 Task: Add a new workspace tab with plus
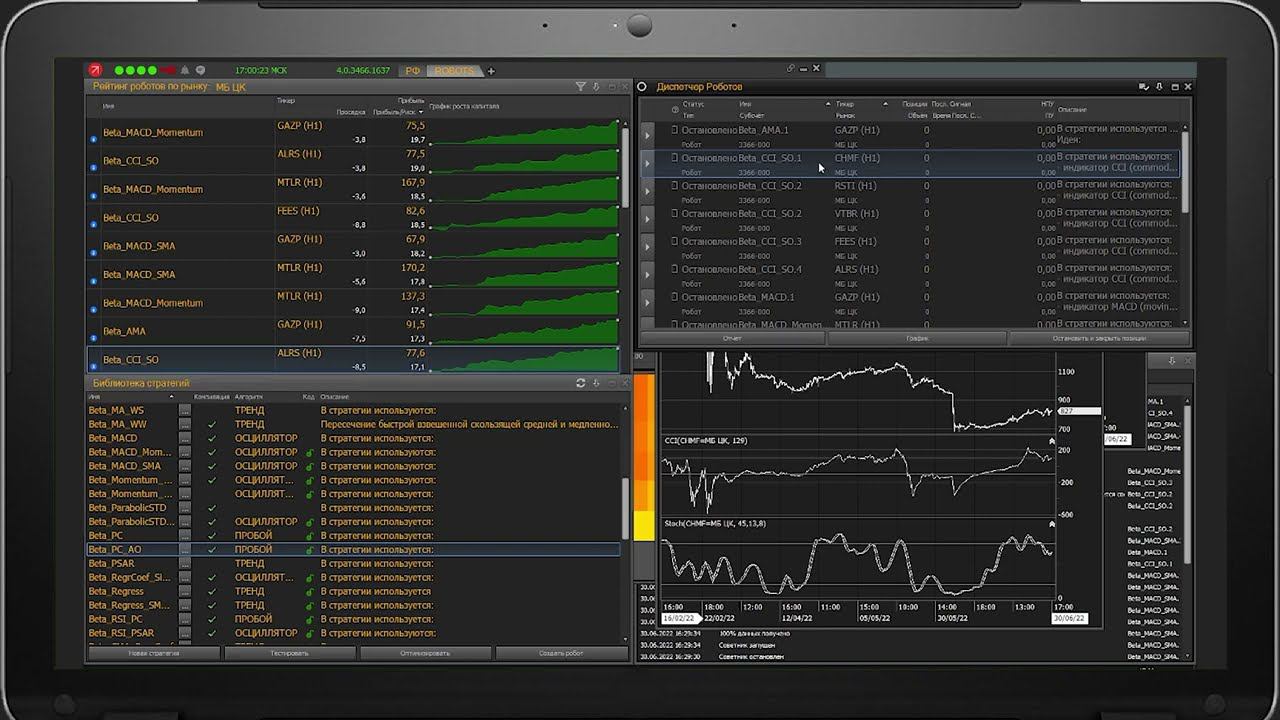click(x=491, y=71)
